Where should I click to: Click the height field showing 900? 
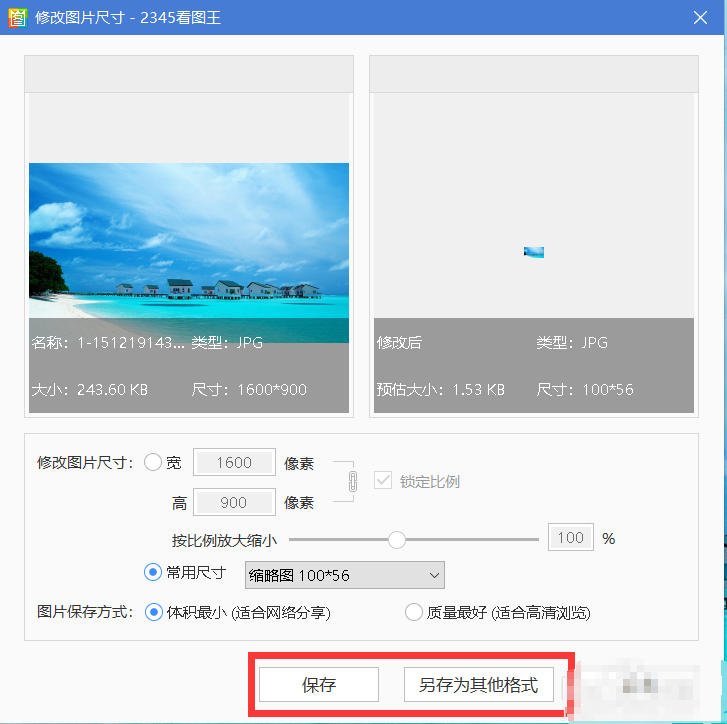pyautogui.click(x=234, y=502)
